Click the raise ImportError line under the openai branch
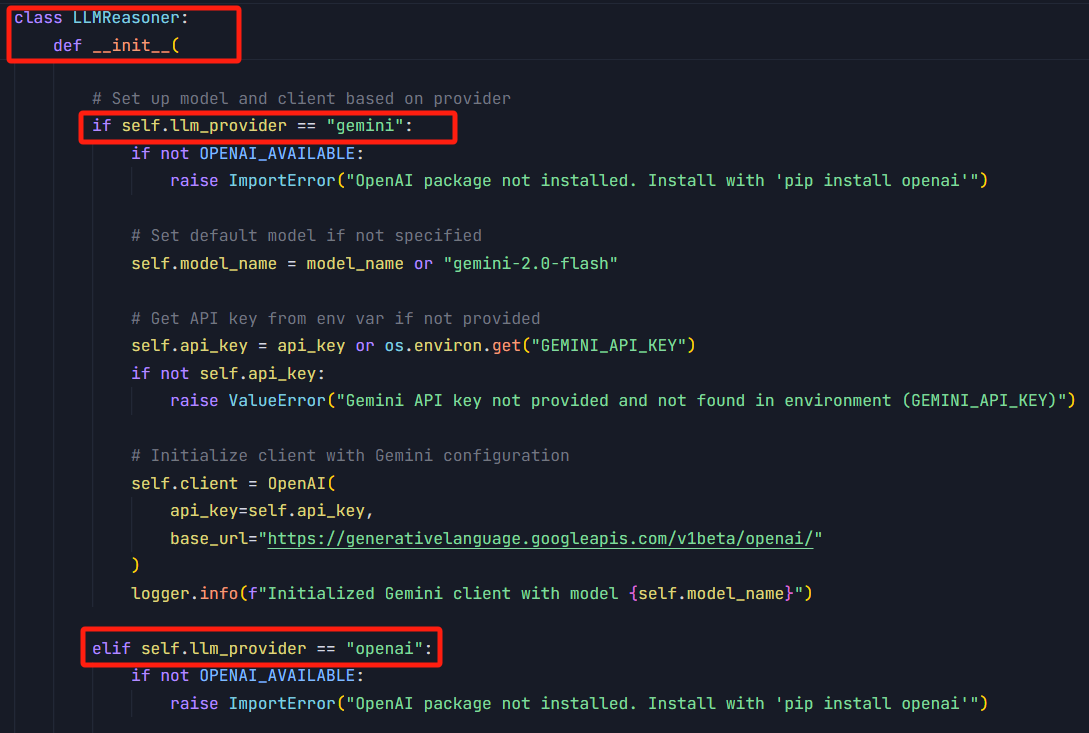 pyautogui.click(x=579, y=704)
